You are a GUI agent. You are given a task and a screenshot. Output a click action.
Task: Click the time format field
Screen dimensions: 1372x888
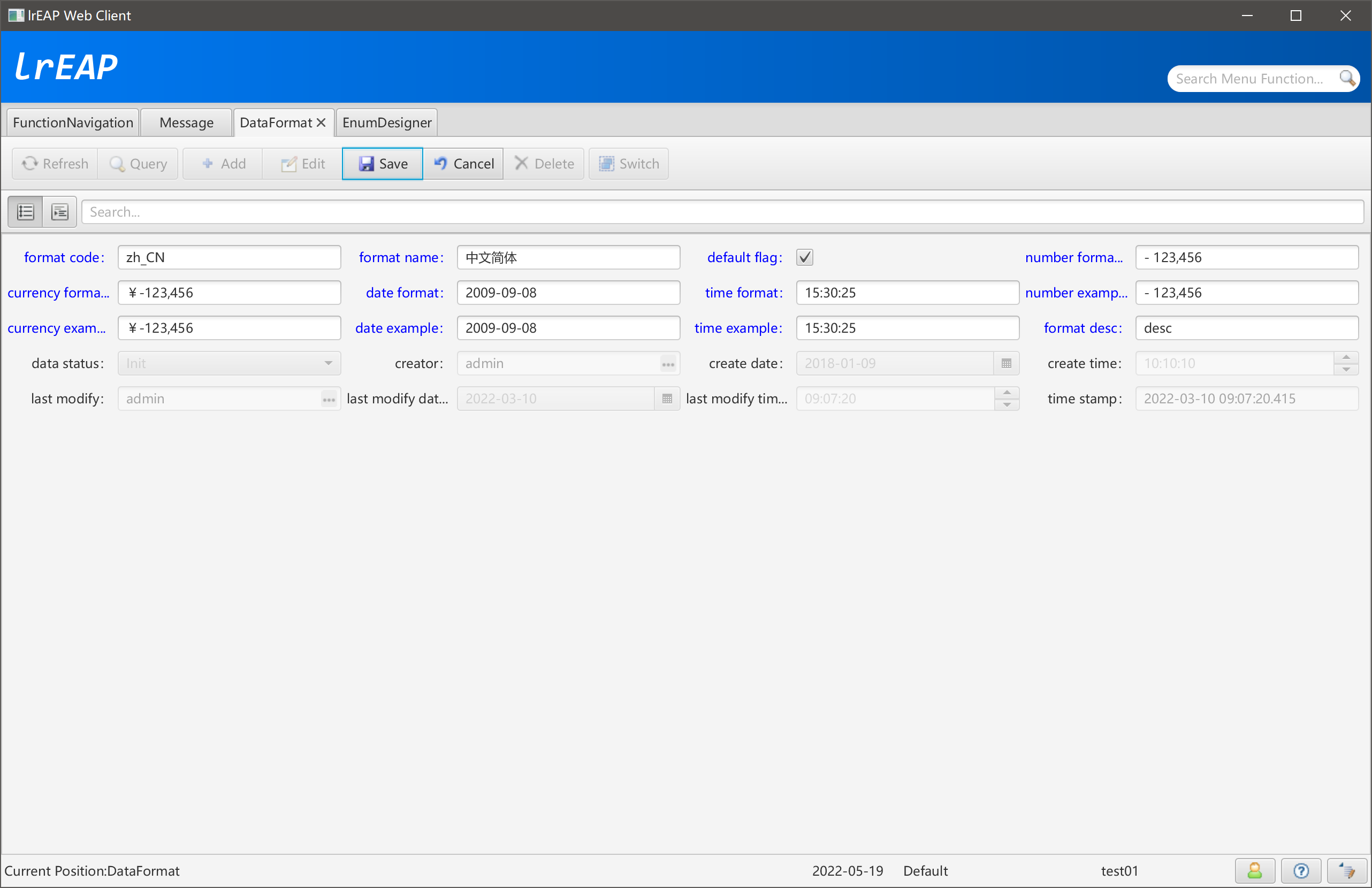[908, 293]
